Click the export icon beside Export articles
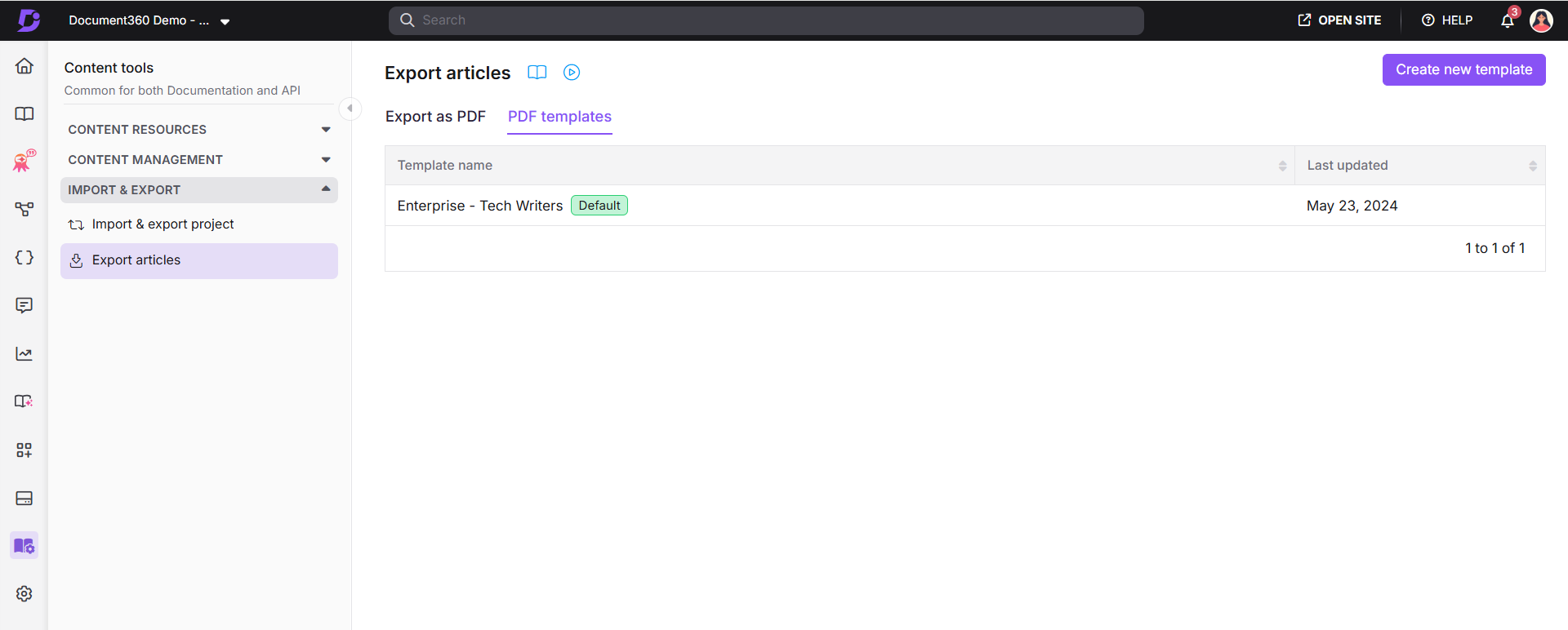The height and width of the screenshot is (630, 1568). (76, 260)
